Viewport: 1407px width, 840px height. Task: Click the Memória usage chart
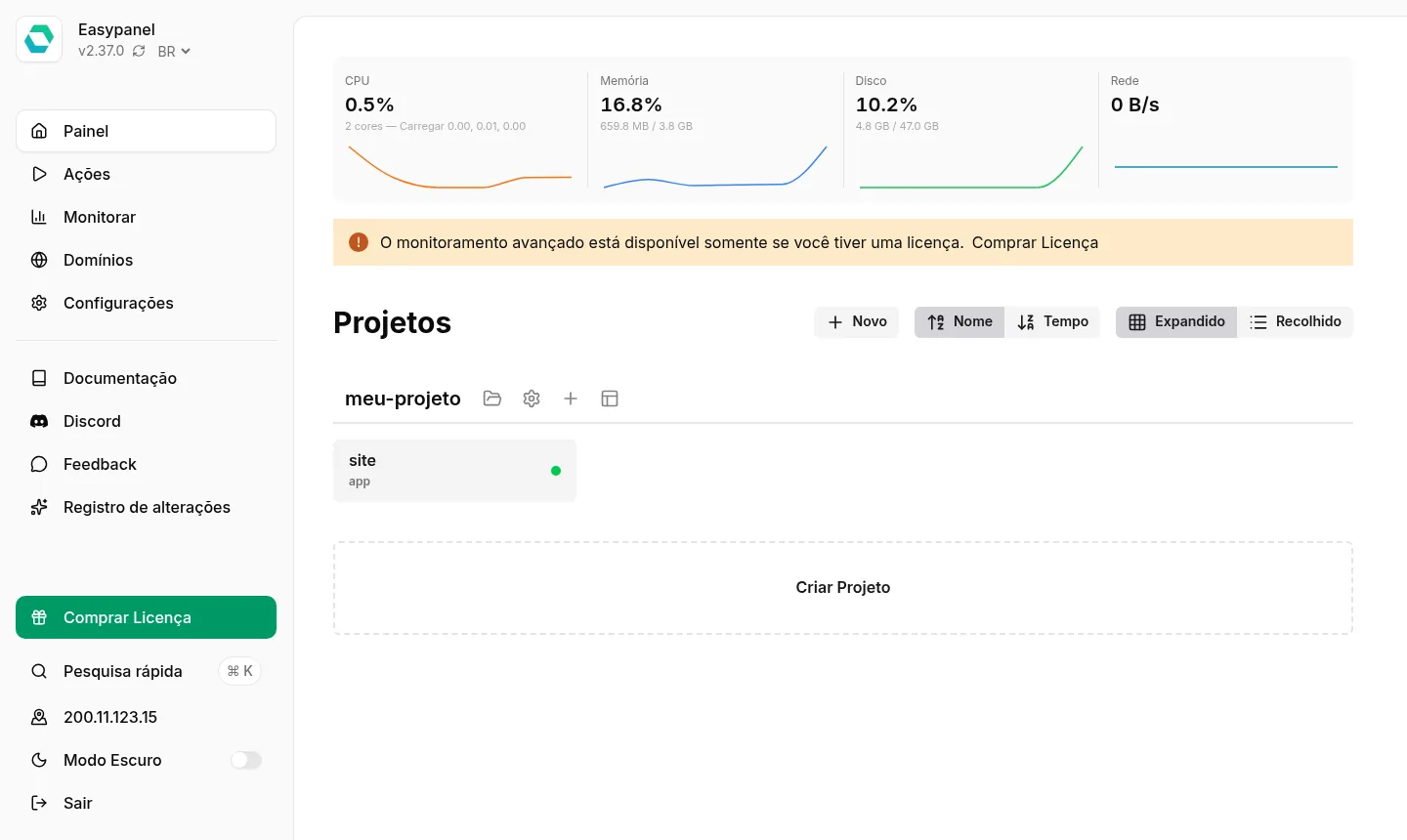click(715, 166)
